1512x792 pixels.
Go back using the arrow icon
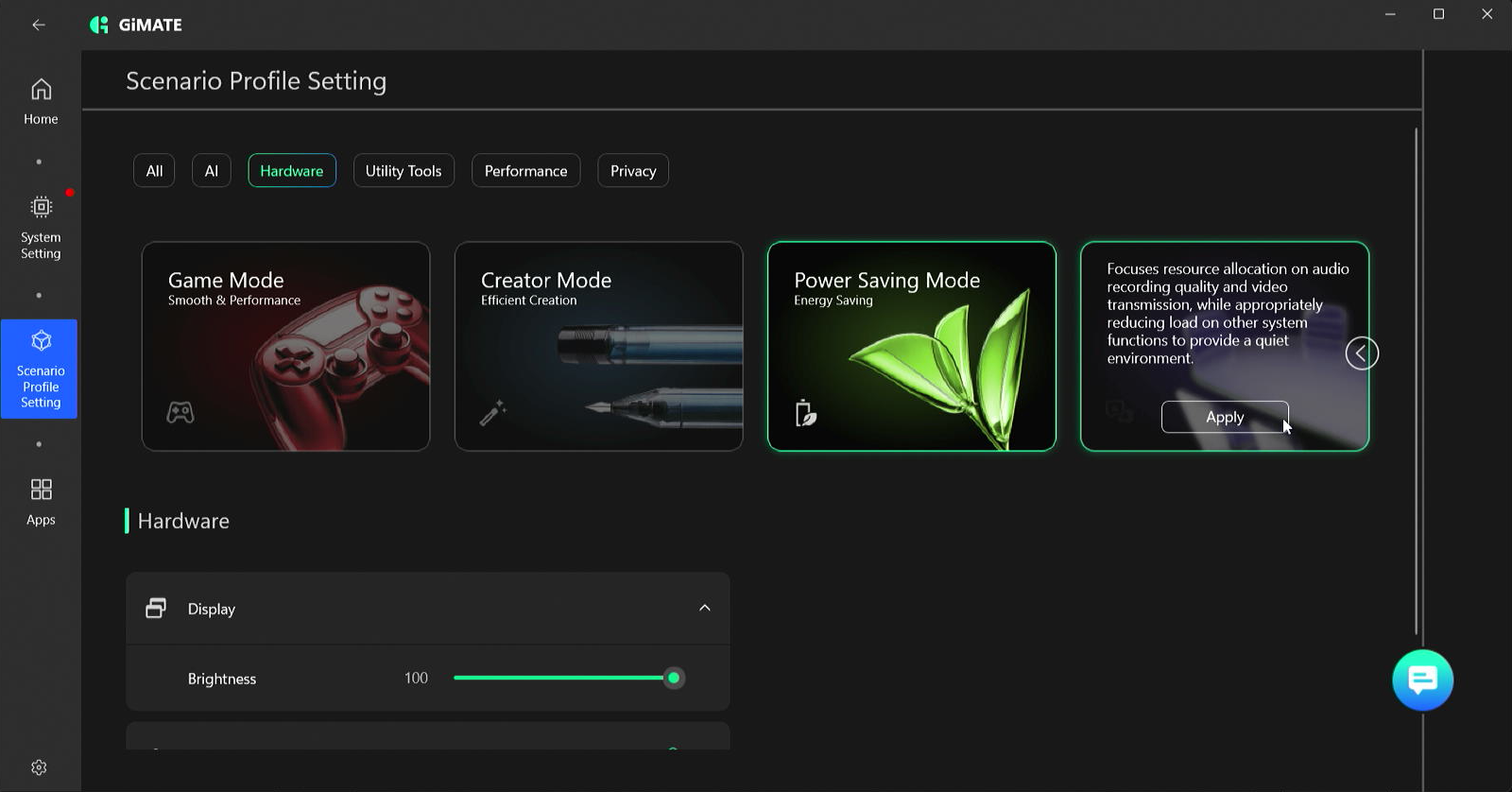39,25
